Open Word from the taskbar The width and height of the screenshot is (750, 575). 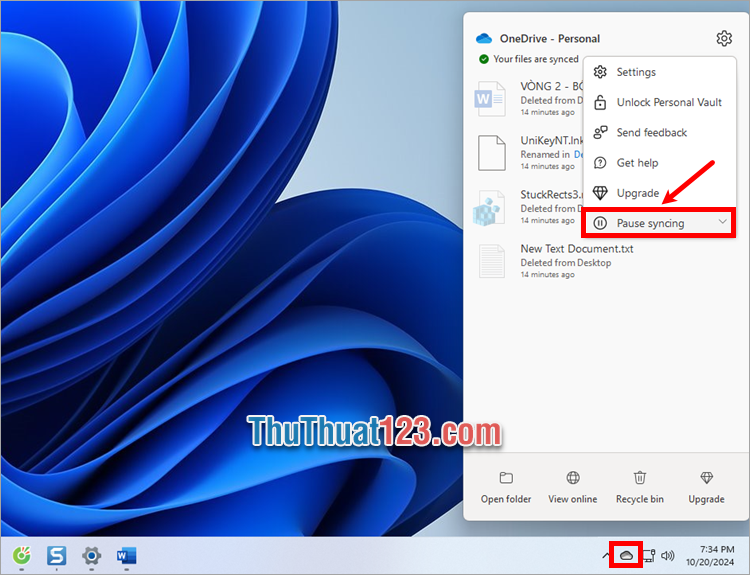(126, 555)
